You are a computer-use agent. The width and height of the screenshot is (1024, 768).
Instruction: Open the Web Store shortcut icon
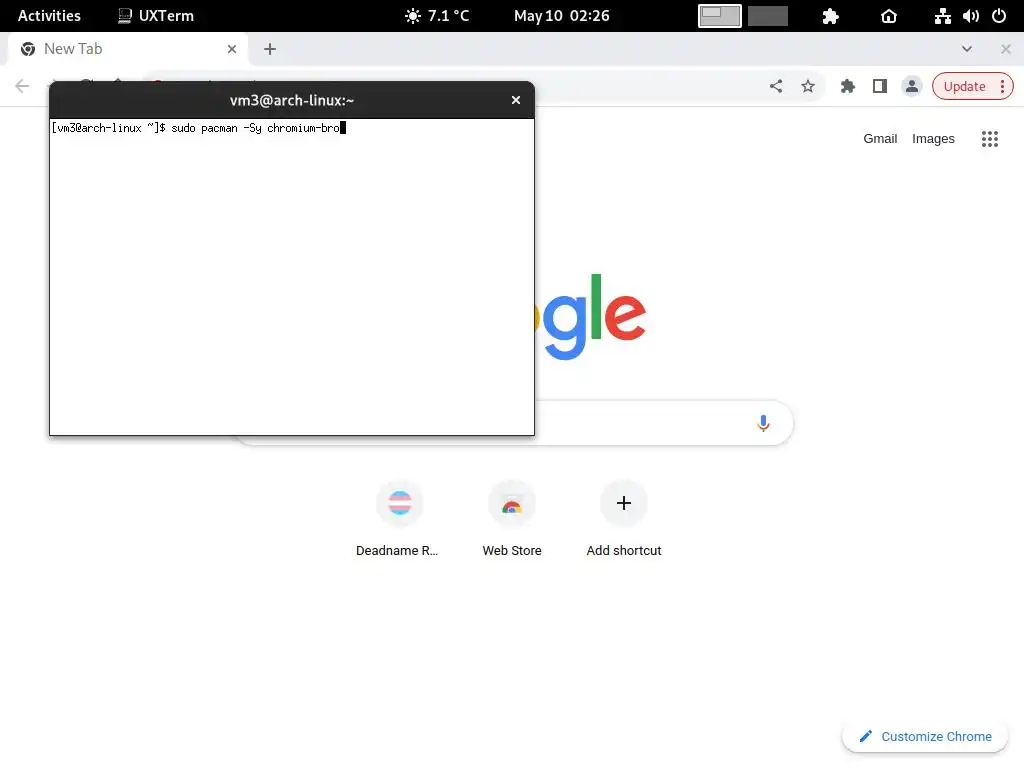coord(512,503)
